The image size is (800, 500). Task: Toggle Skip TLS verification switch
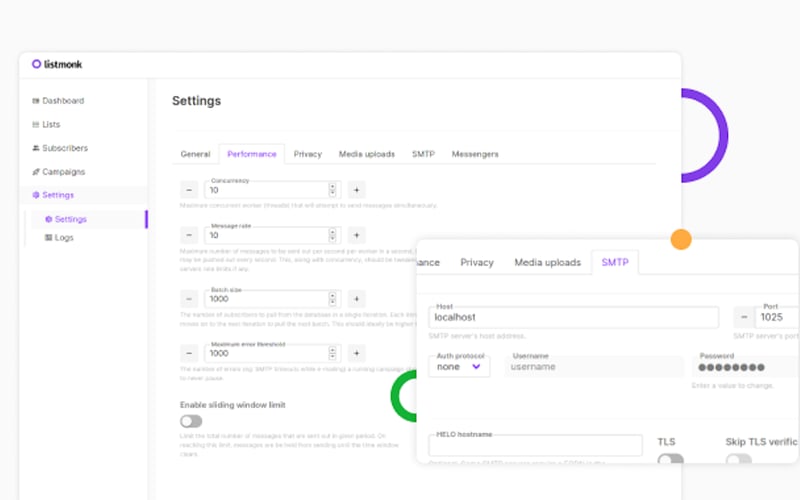[739, 459]
